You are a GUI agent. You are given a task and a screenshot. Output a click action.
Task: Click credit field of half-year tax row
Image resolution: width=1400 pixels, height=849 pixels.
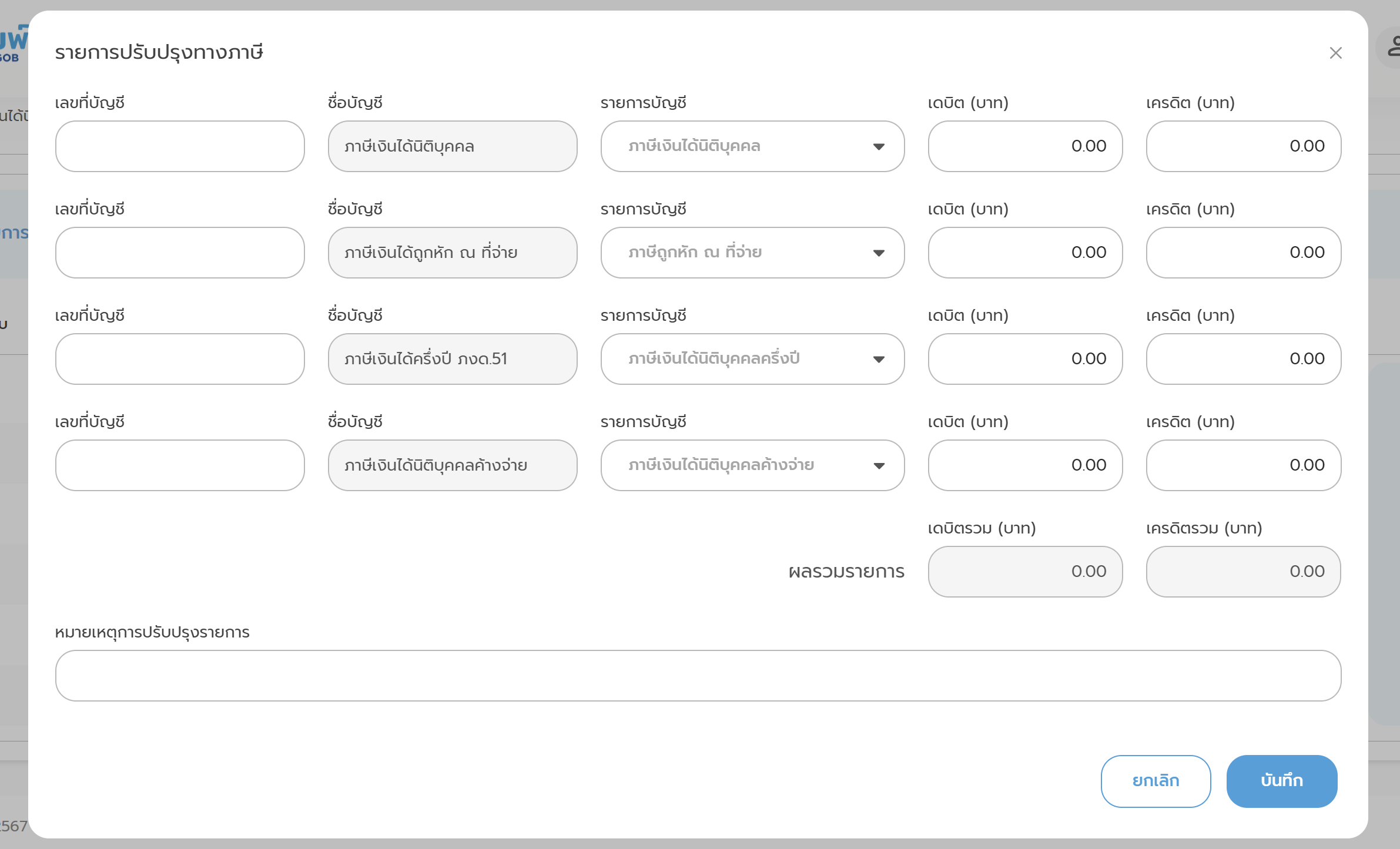click(1243, 359)
